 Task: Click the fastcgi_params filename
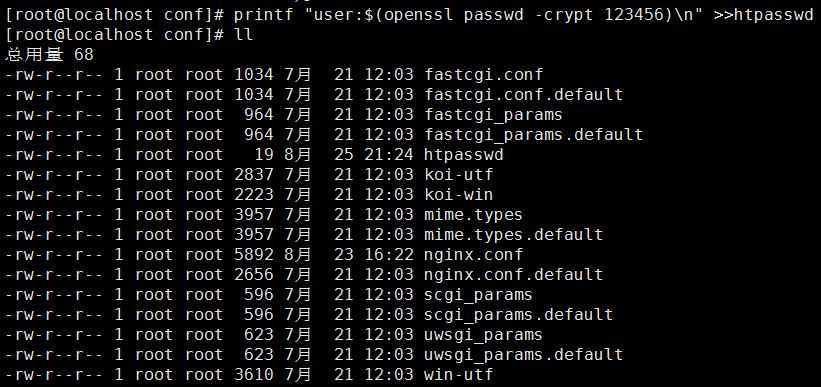[494, 115]
